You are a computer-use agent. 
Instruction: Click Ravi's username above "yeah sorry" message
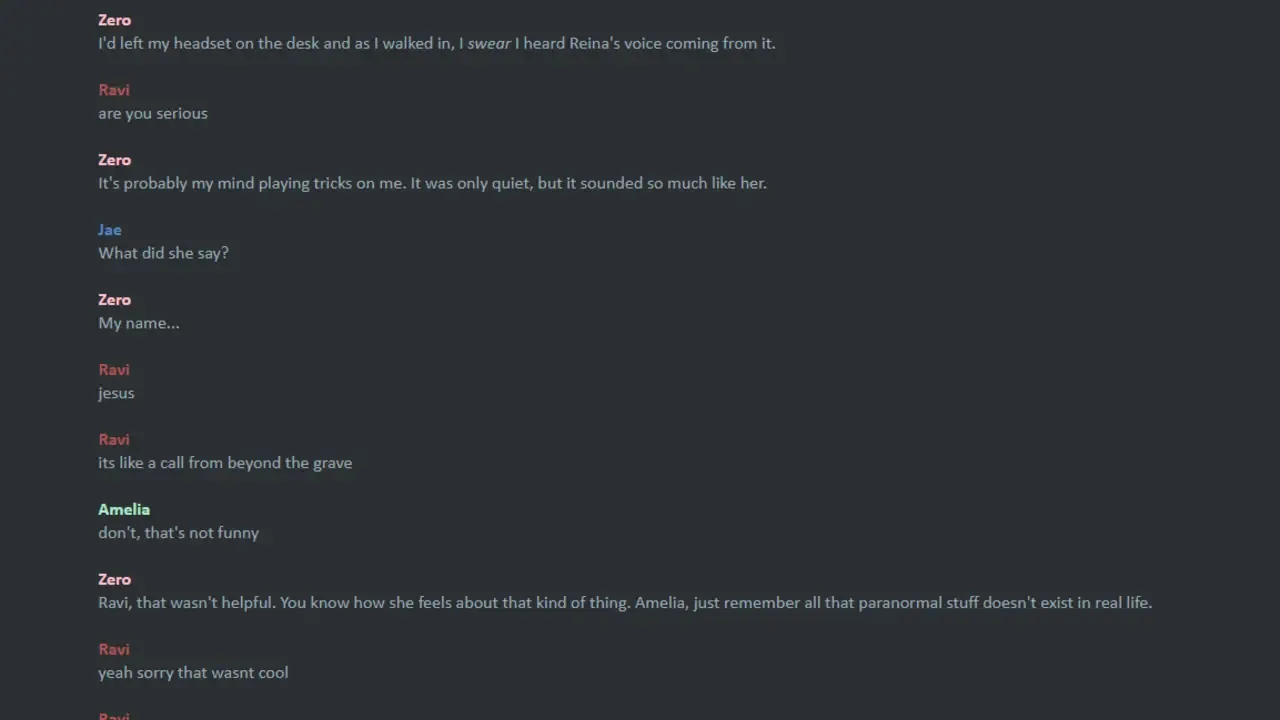(x=114, y=650)
